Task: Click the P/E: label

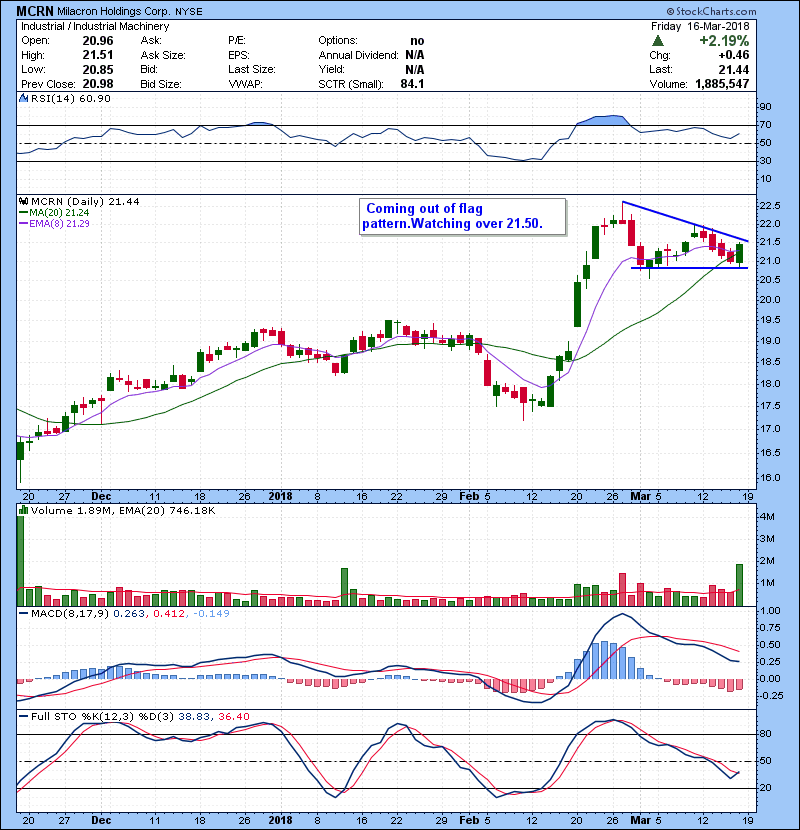Action: 237,41
